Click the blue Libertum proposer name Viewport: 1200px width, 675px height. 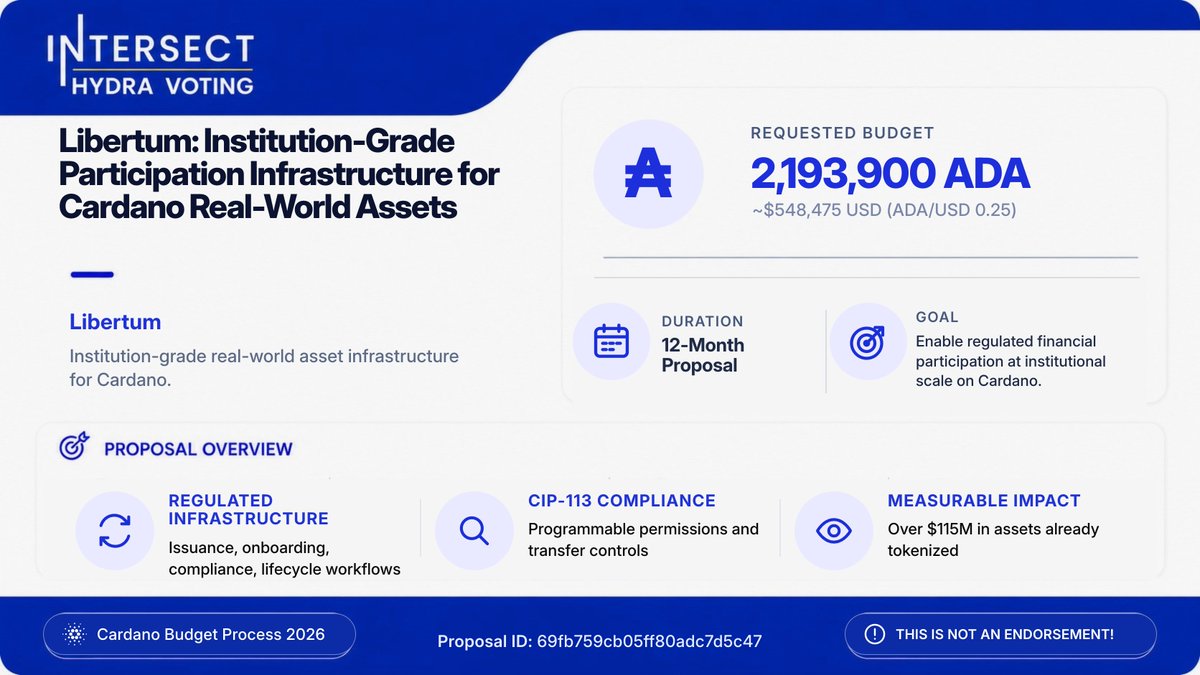pos(115,322)
